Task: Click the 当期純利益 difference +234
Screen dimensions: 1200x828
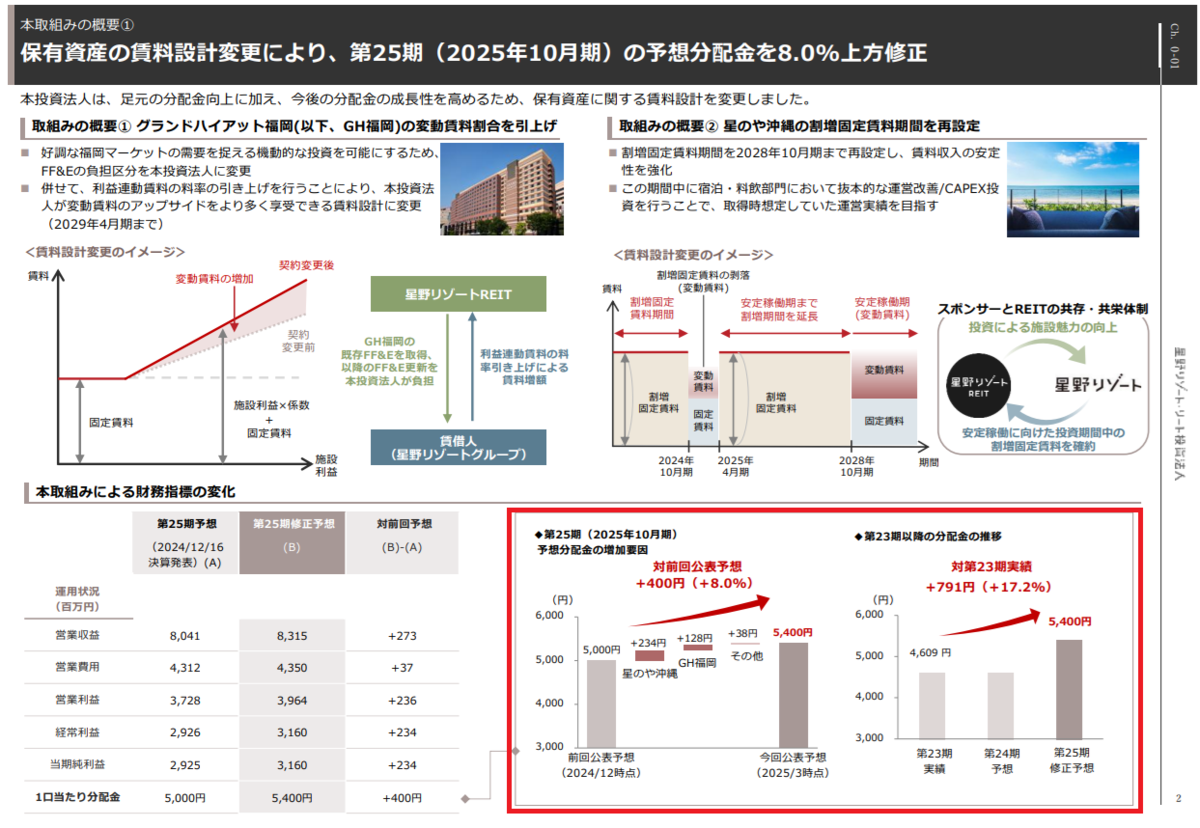Action: click(x=402, y=764)
